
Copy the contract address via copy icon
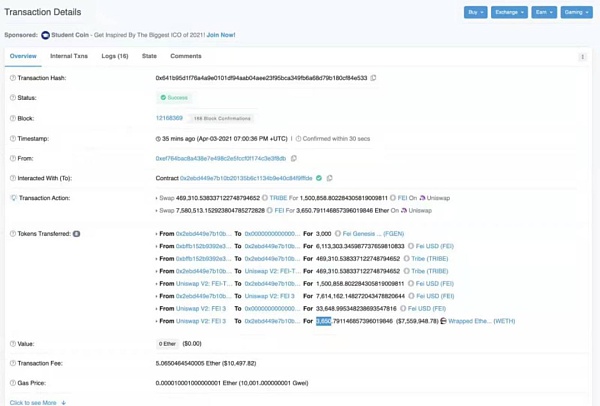(x=329, y=178)
